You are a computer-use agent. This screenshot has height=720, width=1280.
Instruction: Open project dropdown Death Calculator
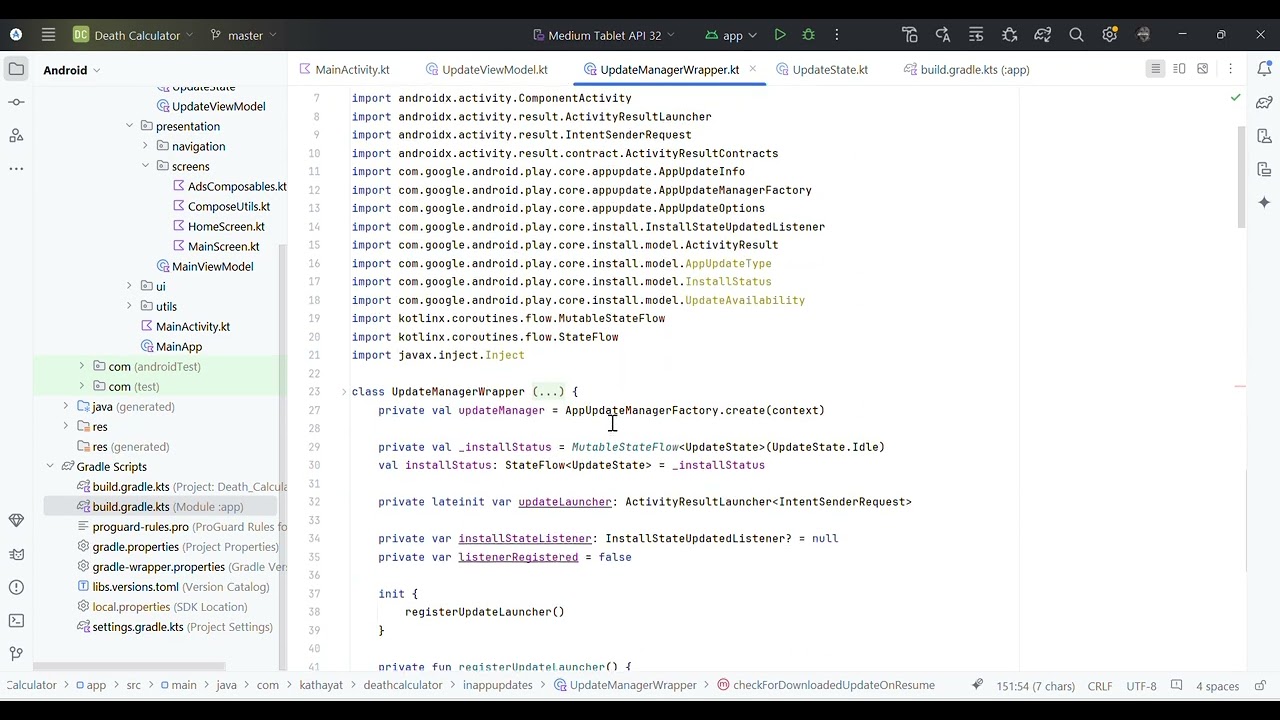[133, 35]
